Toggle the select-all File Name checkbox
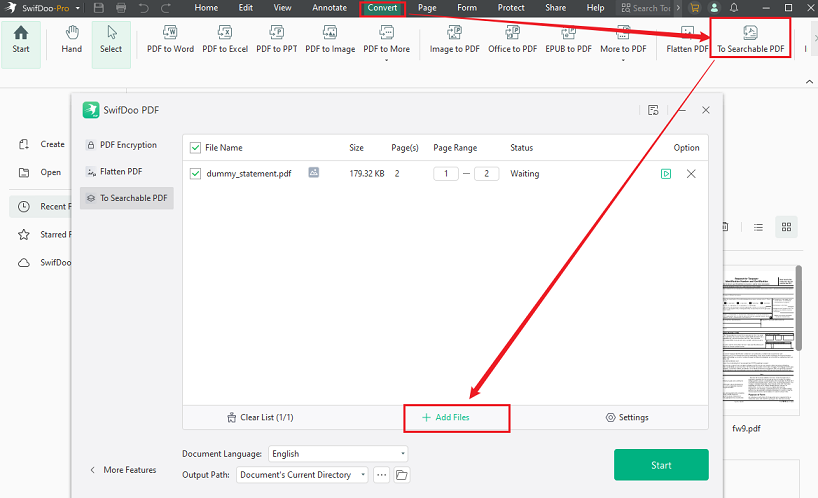This screenshot has height=498, width=818. click(195, 148)
